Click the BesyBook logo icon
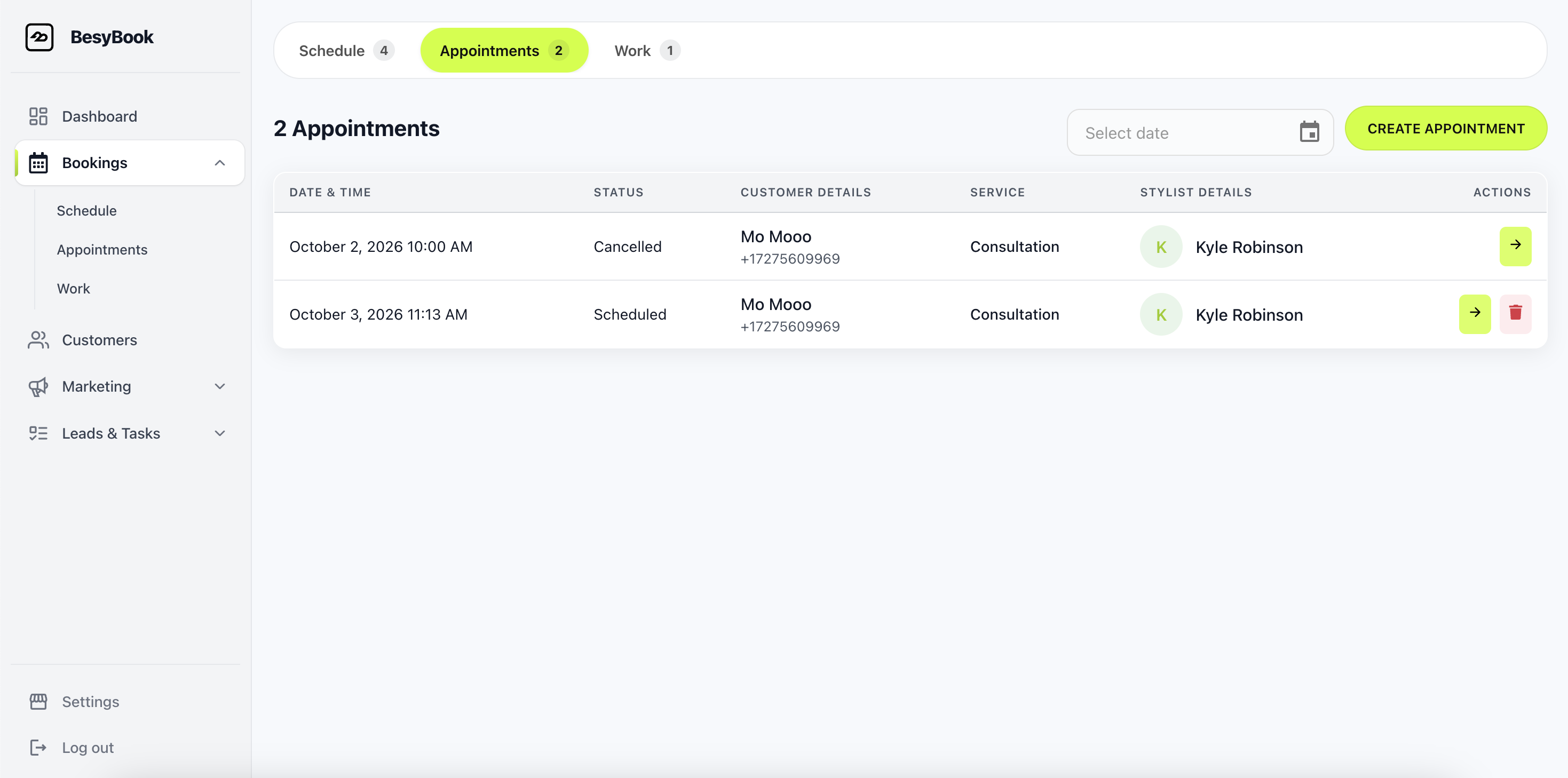The image size is (1568, 778). (39, 37)
